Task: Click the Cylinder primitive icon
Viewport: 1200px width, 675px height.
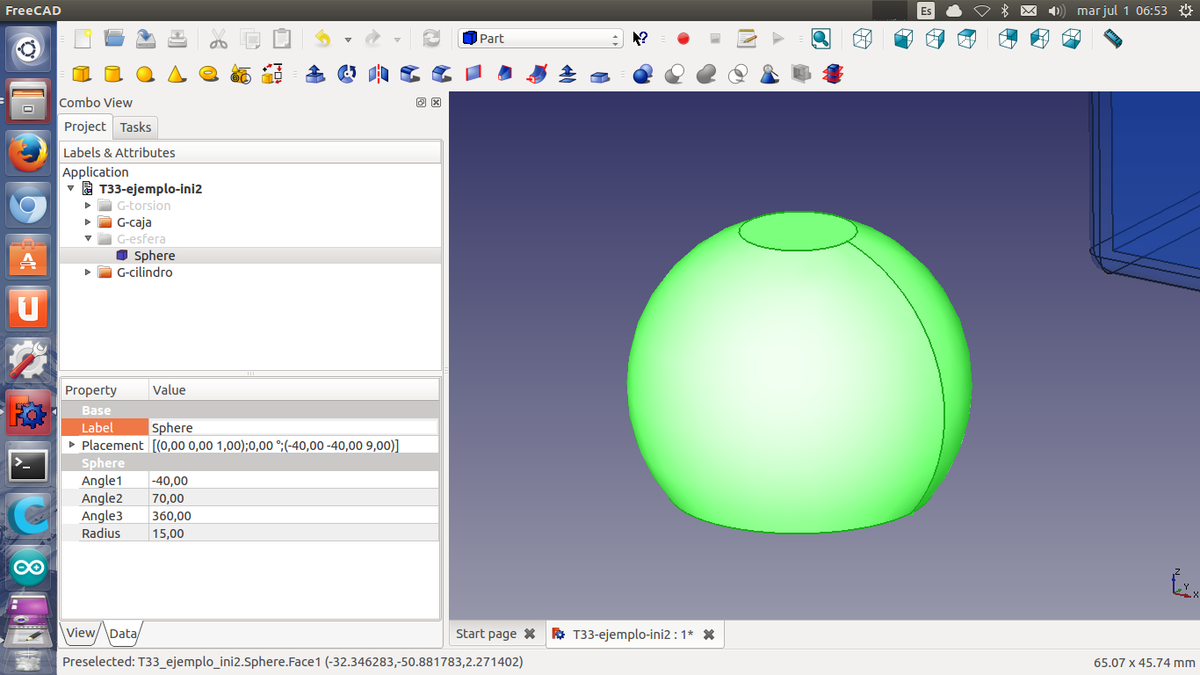Action: [x=113, y=74]
